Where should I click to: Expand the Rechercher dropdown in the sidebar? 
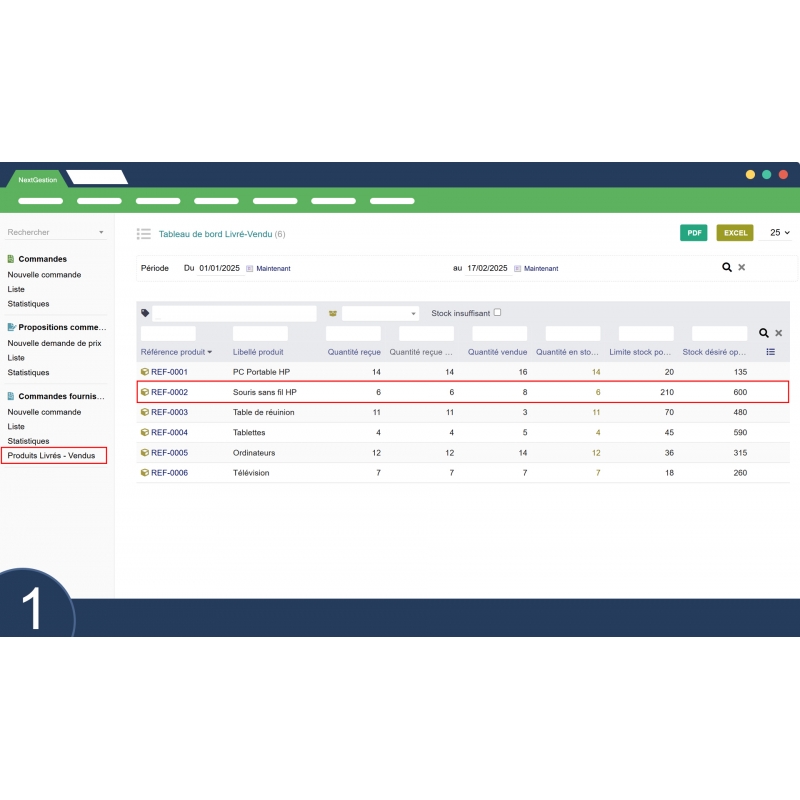pos(100,233)
